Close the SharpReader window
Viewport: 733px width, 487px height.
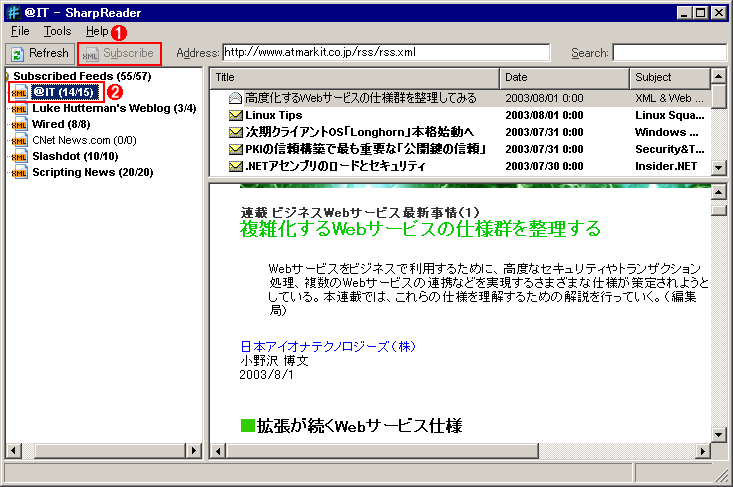point(719,13)
